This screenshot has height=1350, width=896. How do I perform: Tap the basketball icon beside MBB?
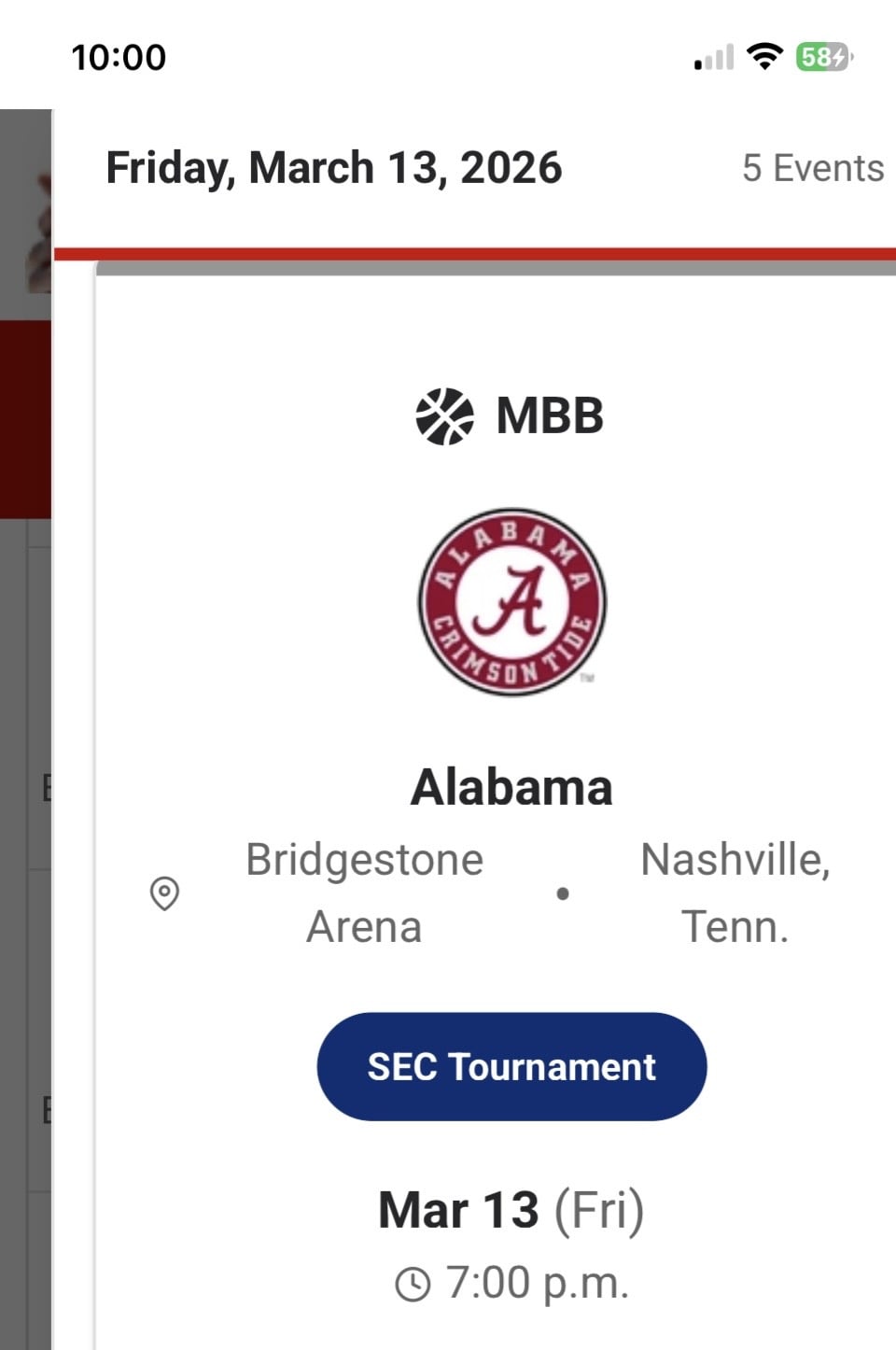pos(444,416)
